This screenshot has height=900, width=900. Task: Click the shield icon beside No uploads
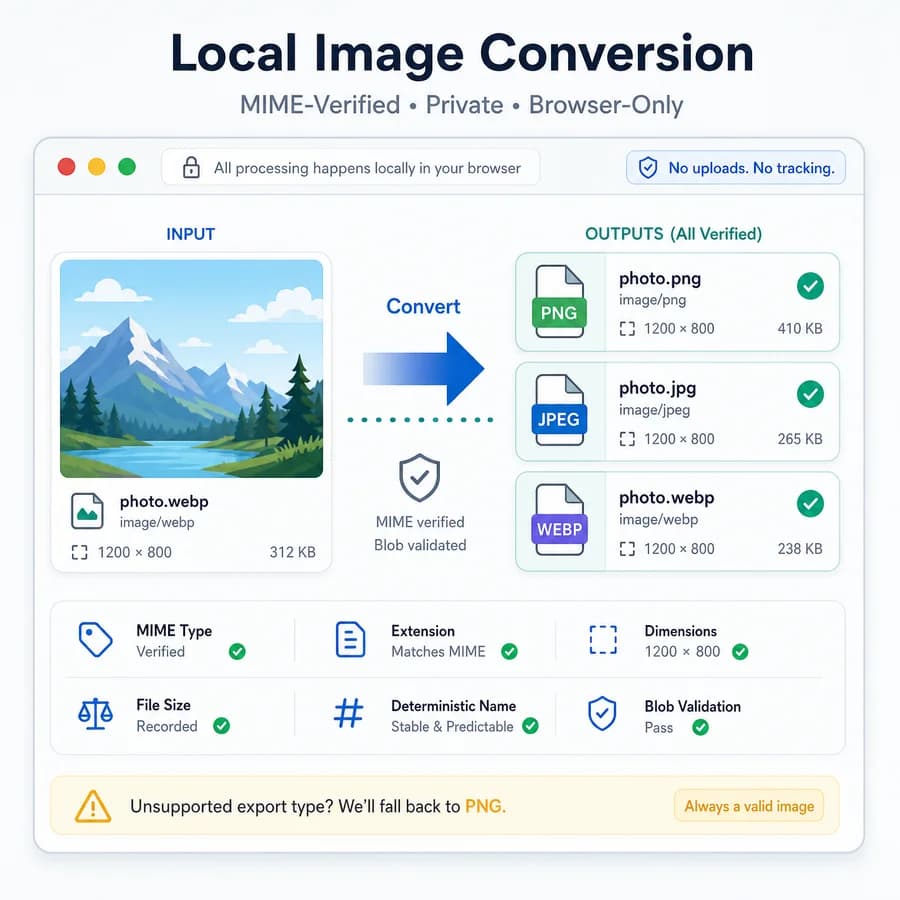(648, 168)
